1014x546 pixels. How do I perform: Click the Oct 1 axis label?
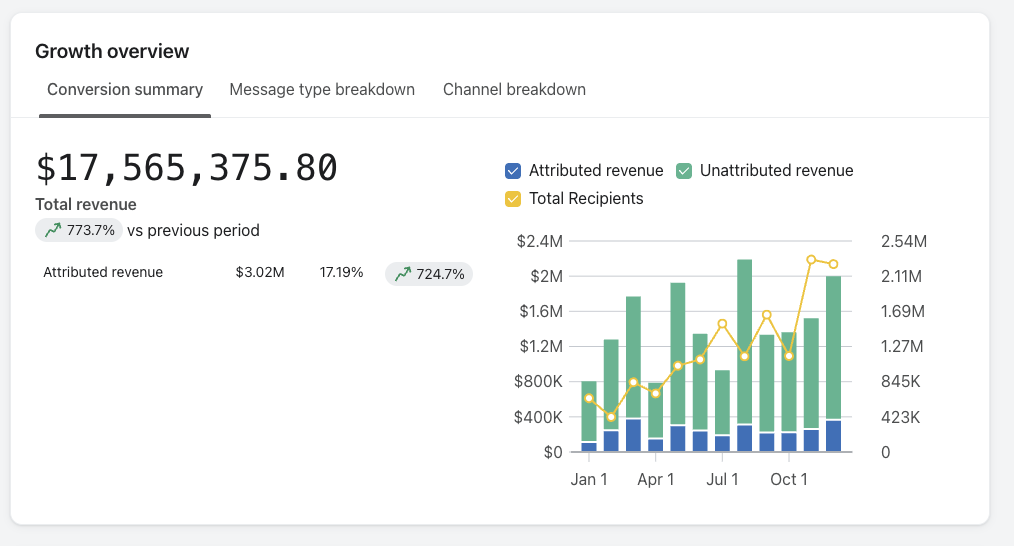point(789,479)
